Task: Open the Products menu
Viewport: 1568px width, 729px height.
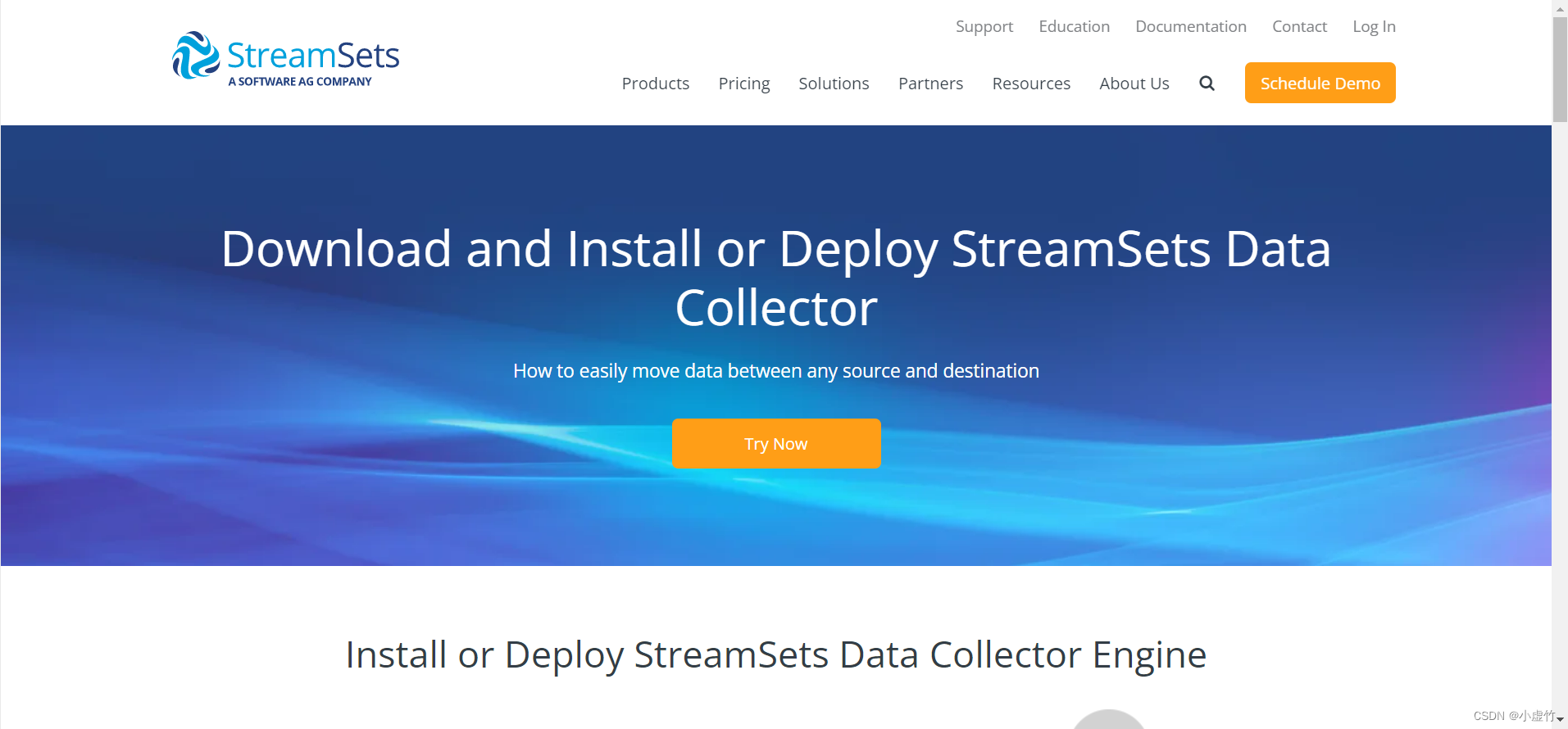Action: pyautogui.click(x=655, y=84)
